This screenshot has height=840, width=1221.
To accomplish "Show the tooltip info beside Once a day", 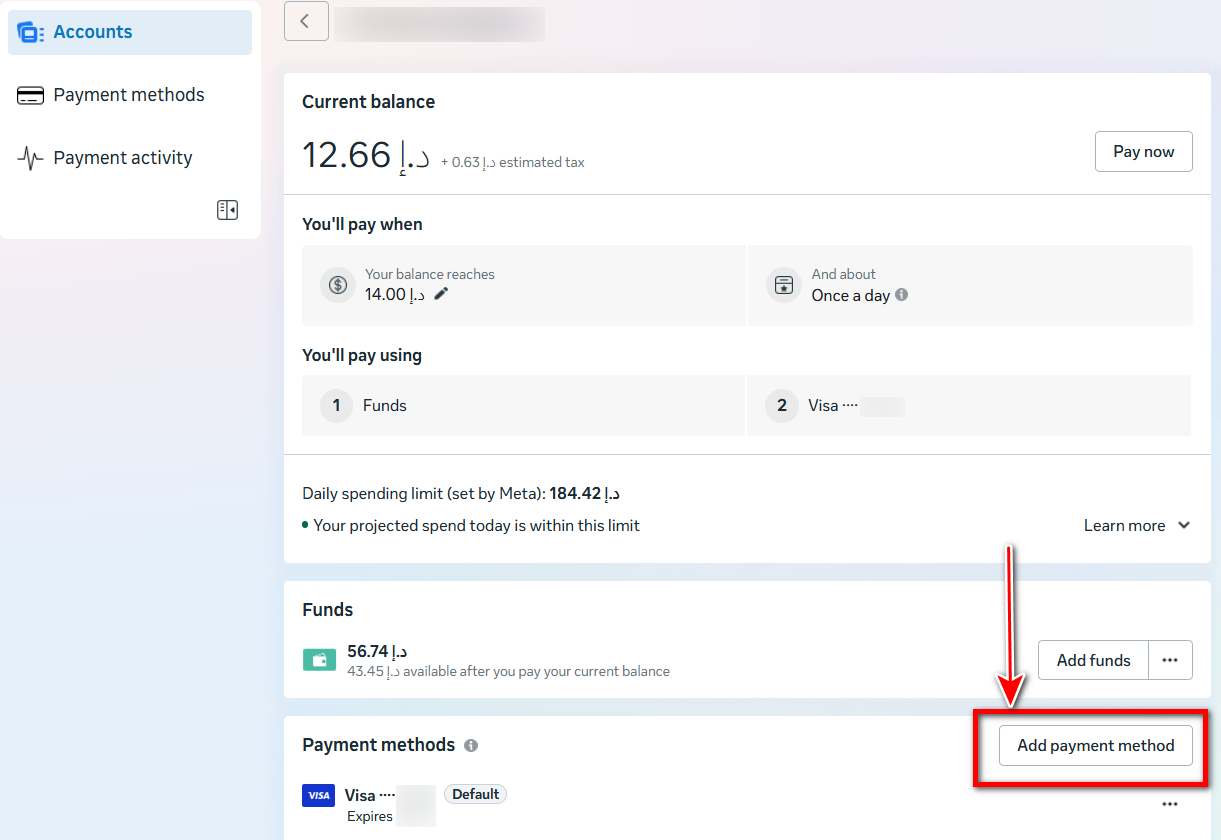I will (x=901, y=295).
